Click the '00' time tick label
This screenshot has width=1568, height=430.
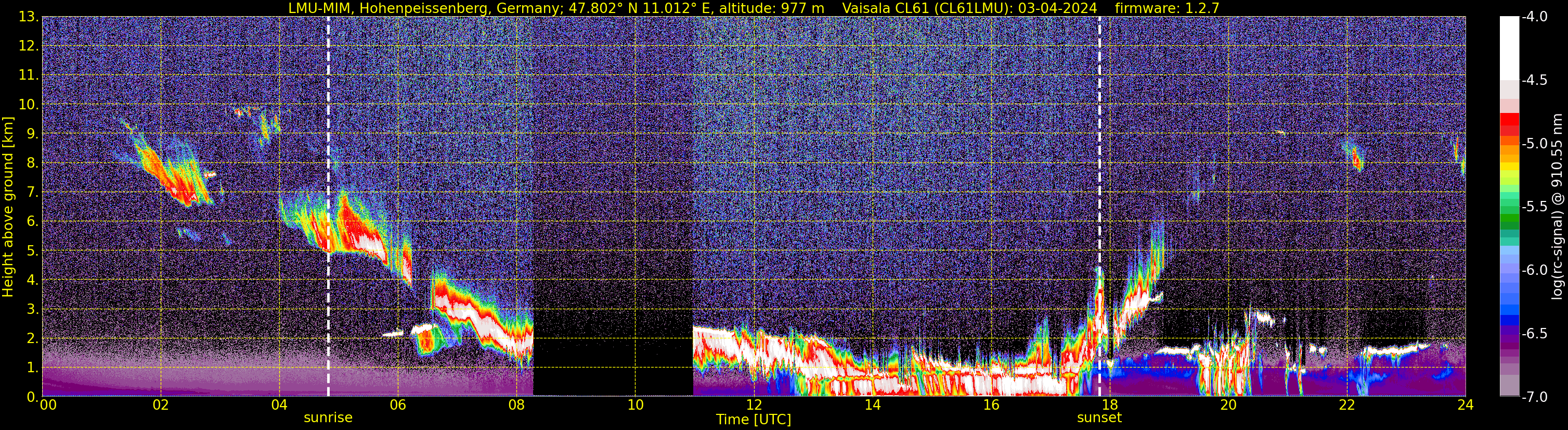49,405
